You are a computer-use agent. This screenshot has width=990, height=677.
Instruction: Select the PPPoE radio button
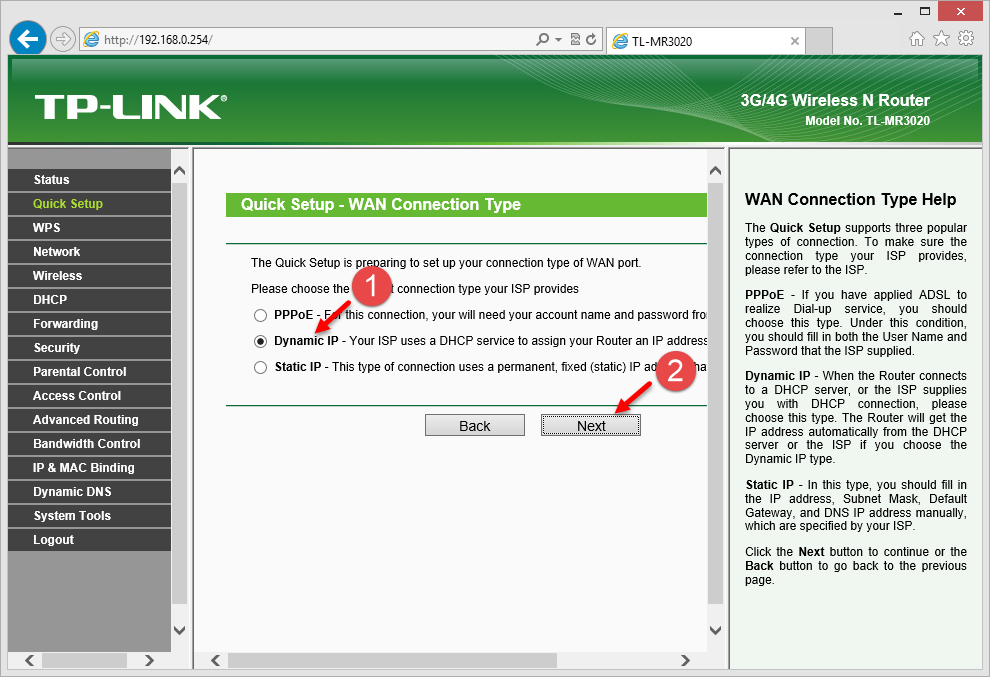point(260,315)
